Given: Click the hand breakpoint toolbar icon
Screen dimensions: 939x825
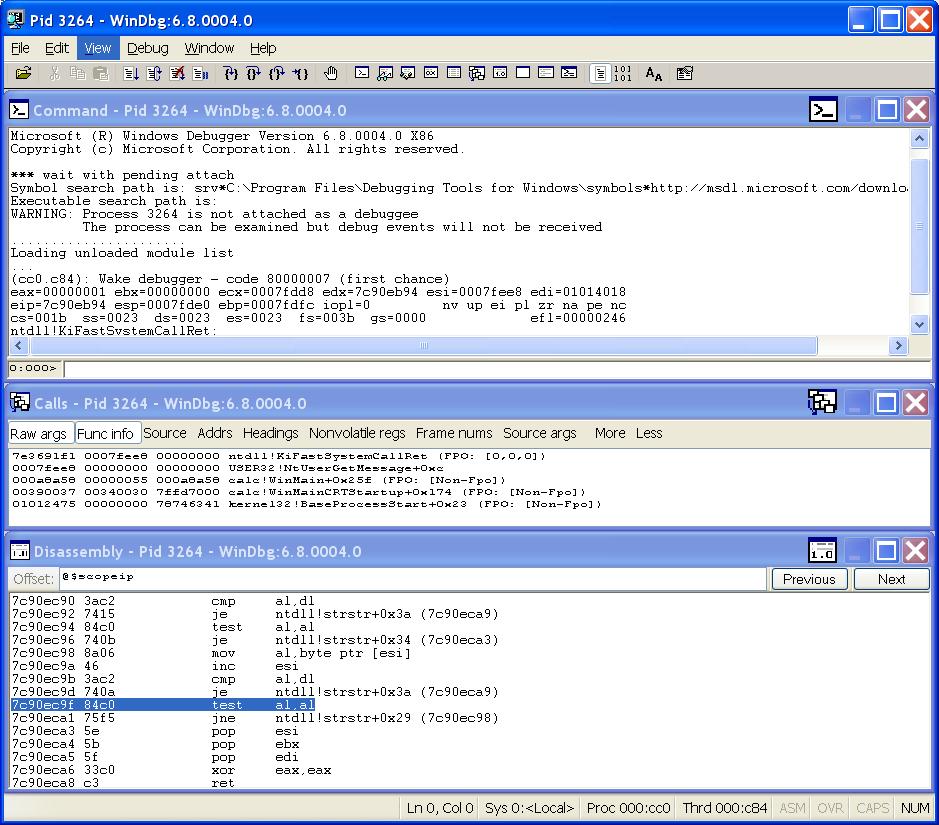Looking at the screenshot, I should [331, 74].
